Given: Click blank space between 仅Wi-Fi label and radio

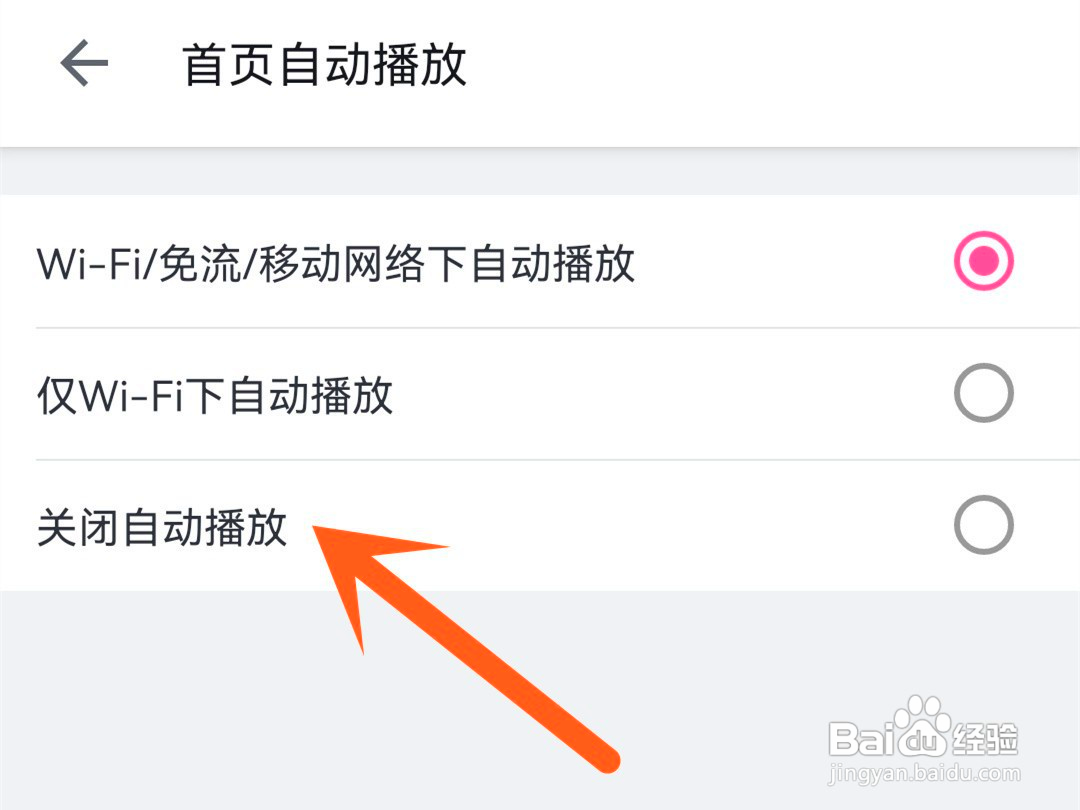Looking at the screenshot, I should (672, 394).
